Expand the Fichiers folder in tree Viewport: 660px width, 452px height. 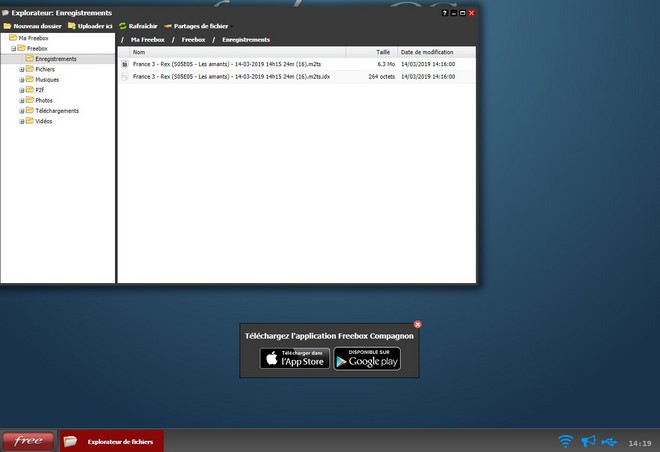(22, 69)
